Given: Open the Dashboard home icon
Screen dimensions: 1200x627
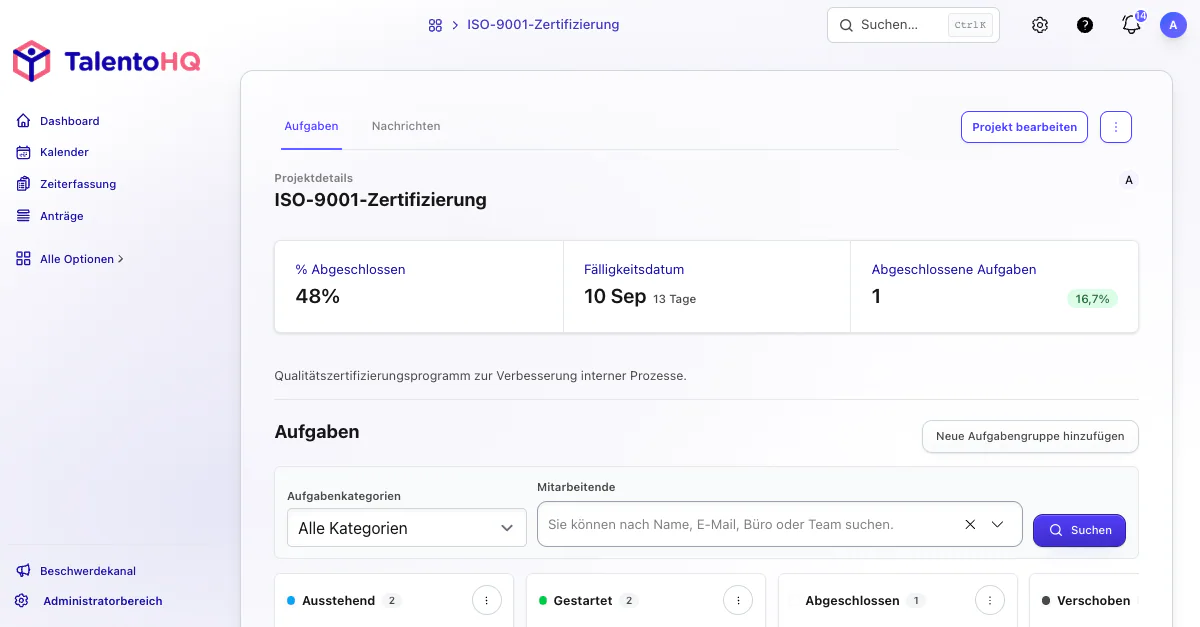Looking at the screenshot, I should (23, 121).
